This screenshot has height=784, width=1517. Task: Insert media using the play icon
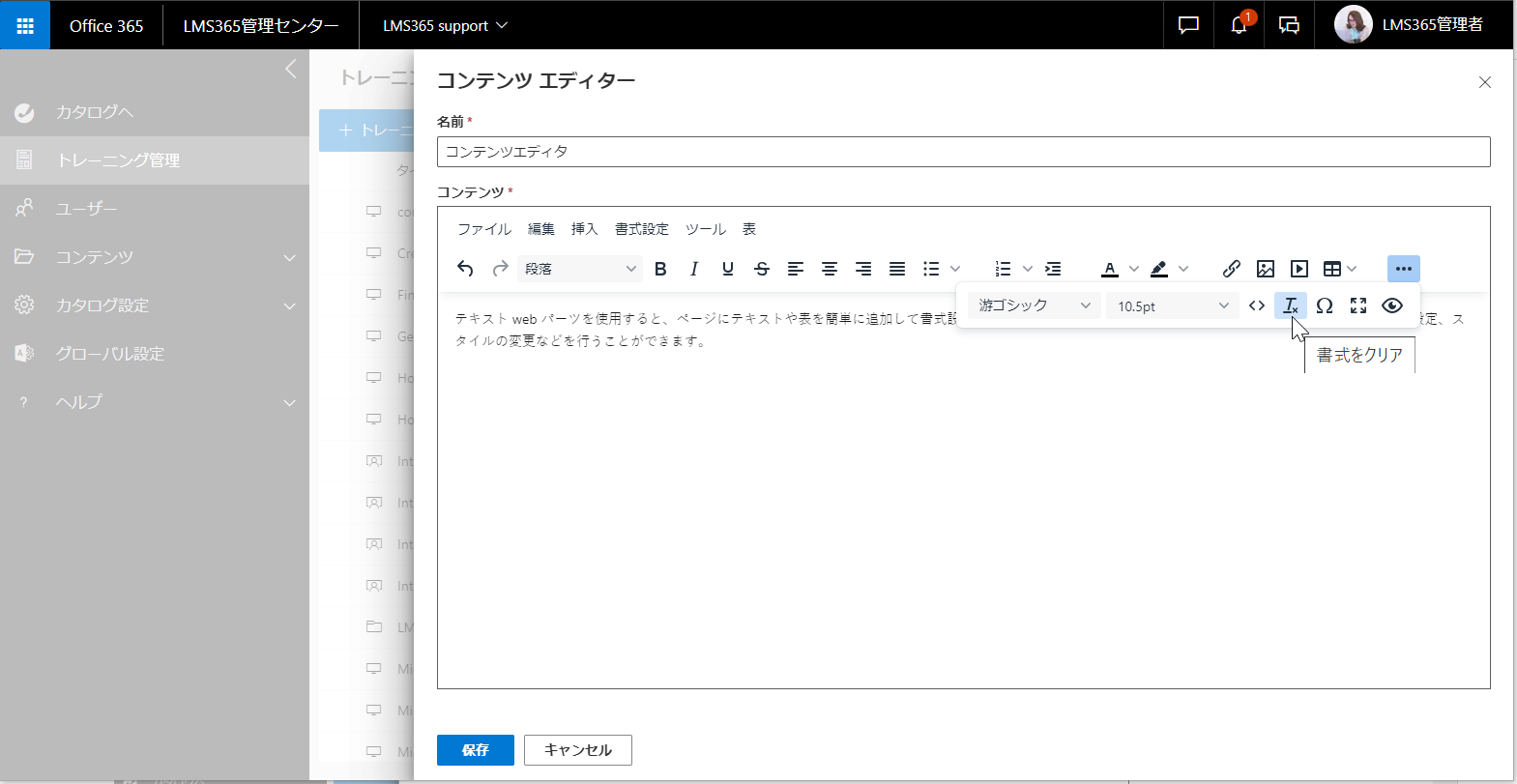pyautogui.click(x=1299, y=269)
